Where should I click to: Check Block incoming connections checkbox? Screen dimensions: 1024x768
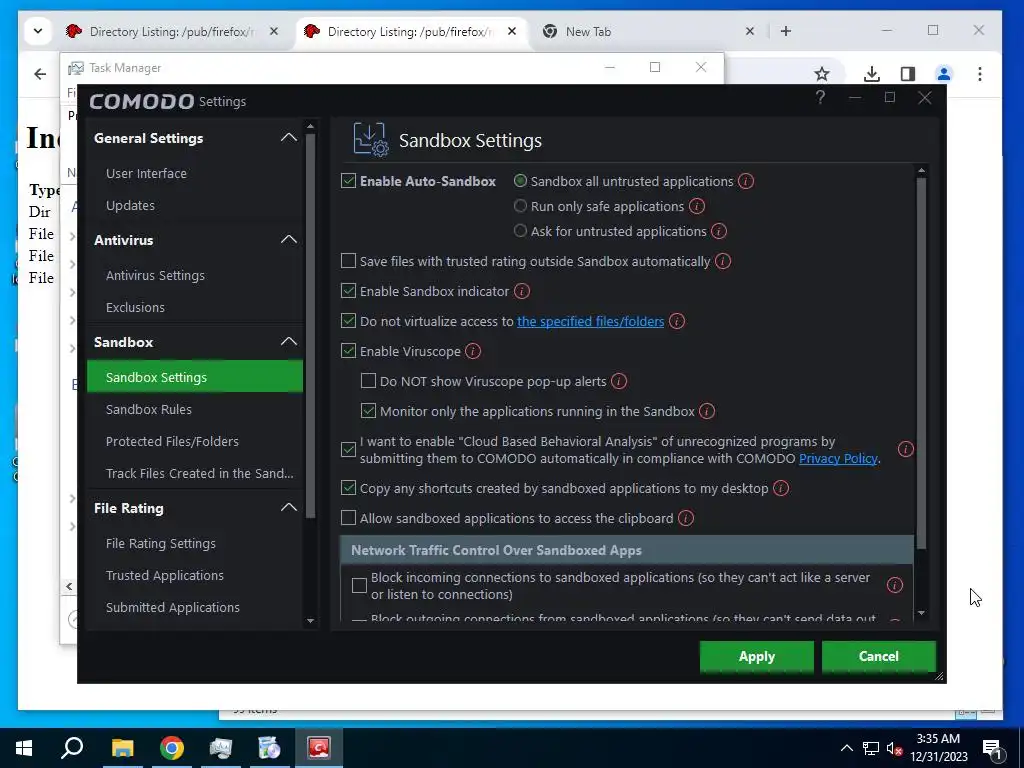[359, 586]
